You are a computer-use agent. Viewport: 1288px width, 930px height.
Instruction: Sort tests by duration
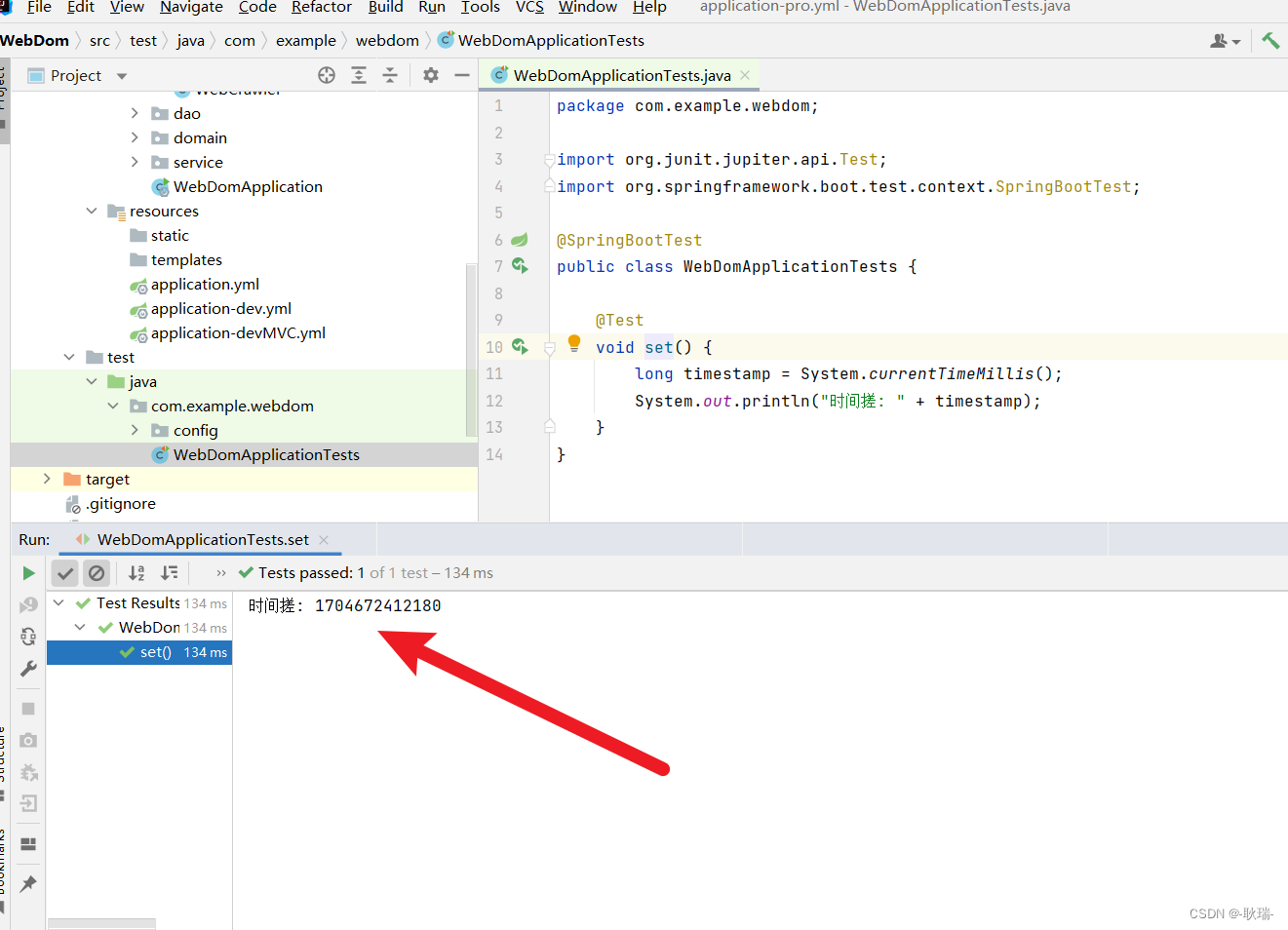point(170,573)
